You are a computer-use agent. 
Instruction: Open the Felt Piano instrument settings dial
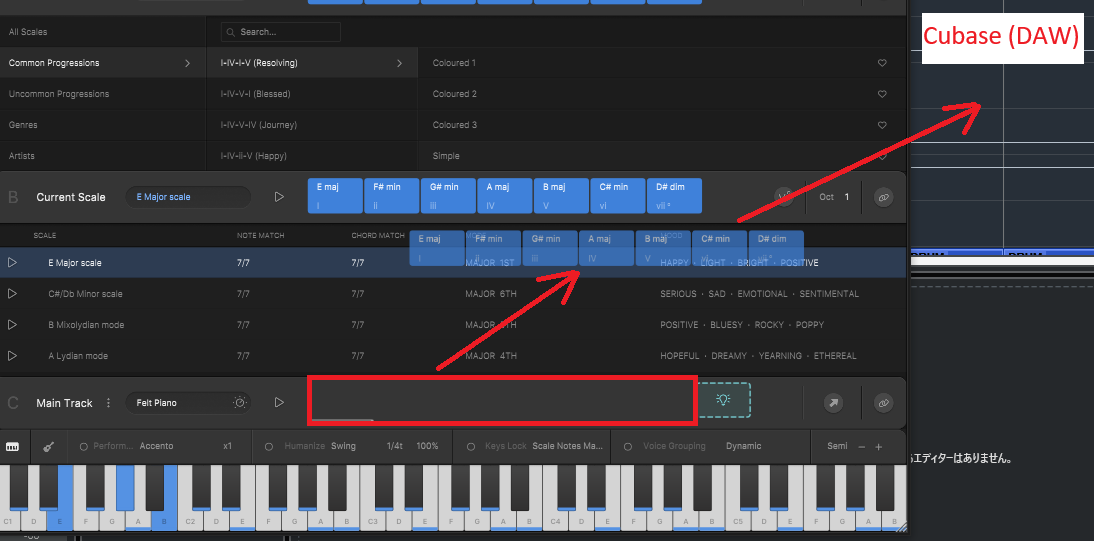(239, 403)
